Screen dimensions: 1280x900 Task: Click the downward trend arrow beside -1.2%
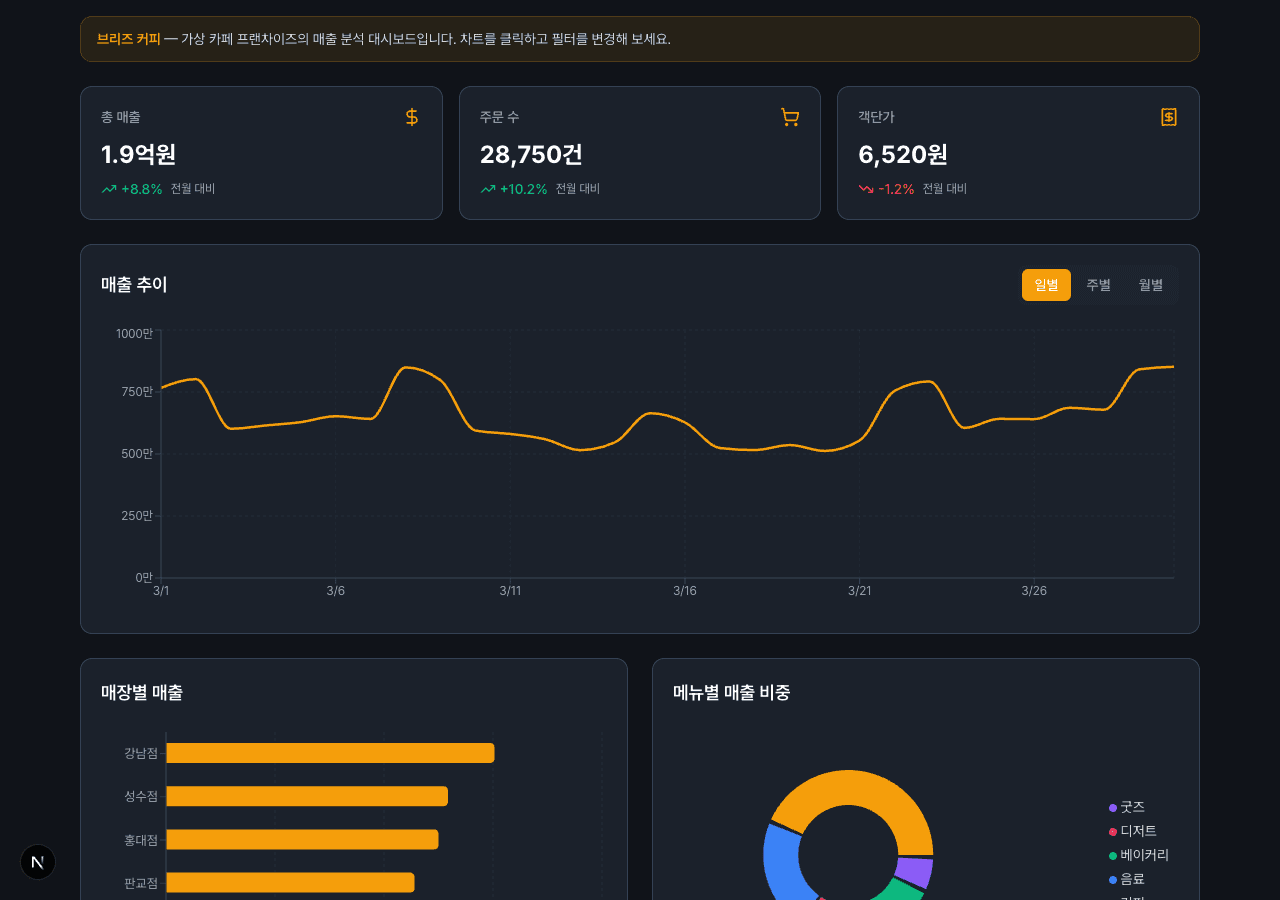tap(866, 189)
